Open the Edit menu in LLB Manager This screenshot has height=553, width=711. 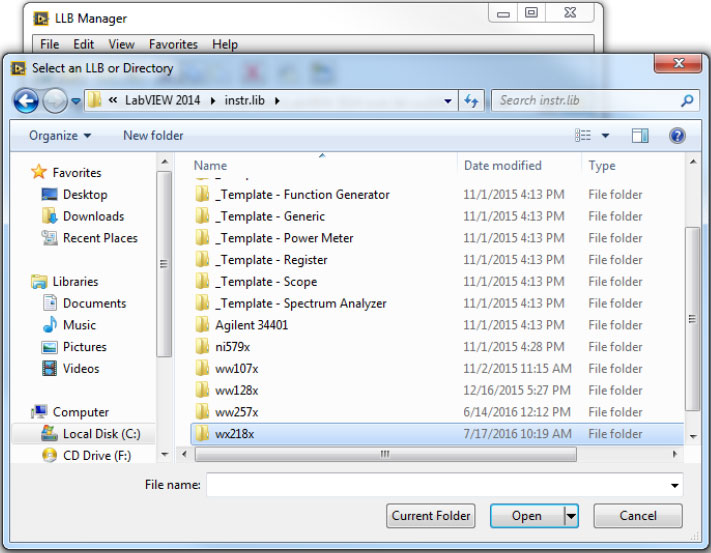pos(84,44)
